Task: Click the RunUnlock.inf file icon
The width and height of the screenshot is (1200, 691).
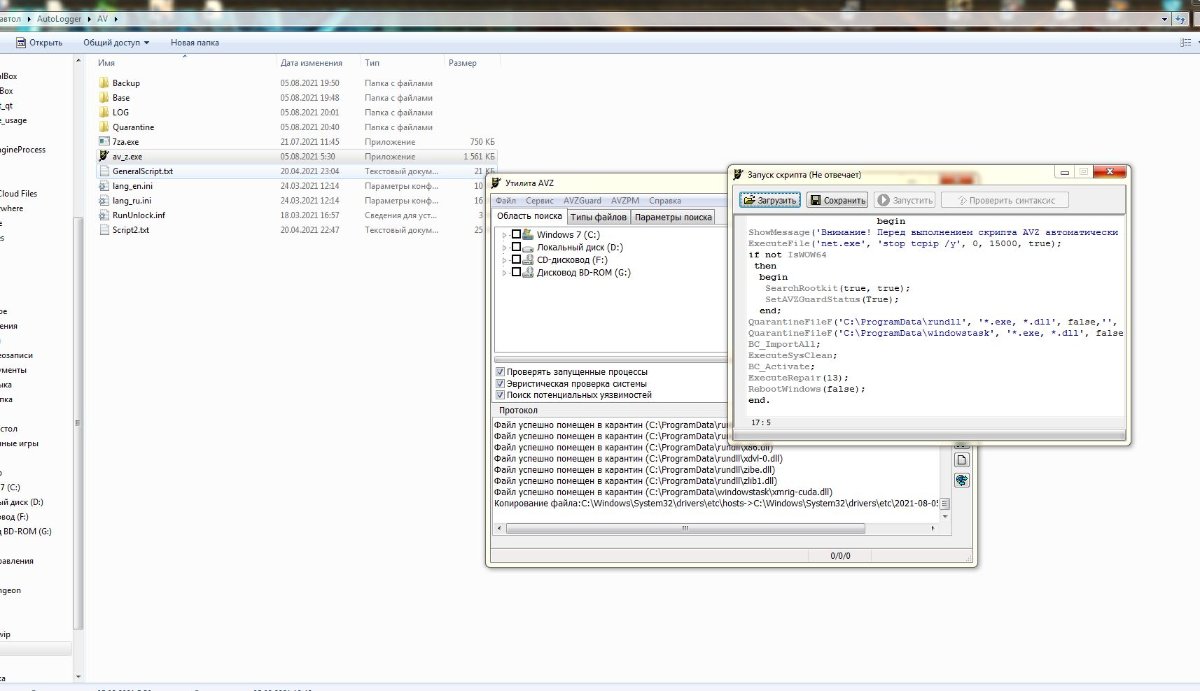Action: click(103, 215)
